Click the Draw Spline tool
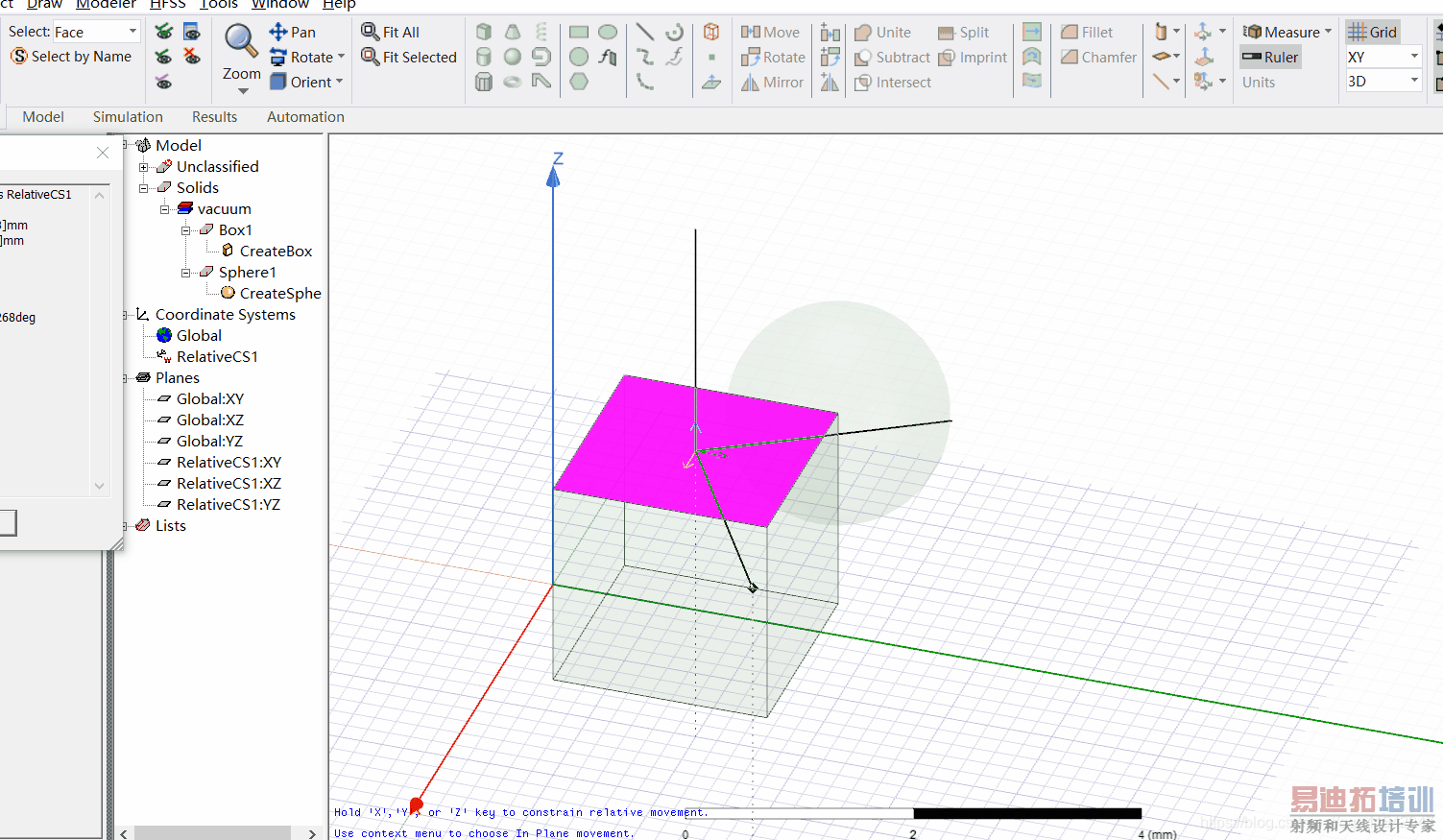This screenshot has width=1443, height=840. [645, 57]
